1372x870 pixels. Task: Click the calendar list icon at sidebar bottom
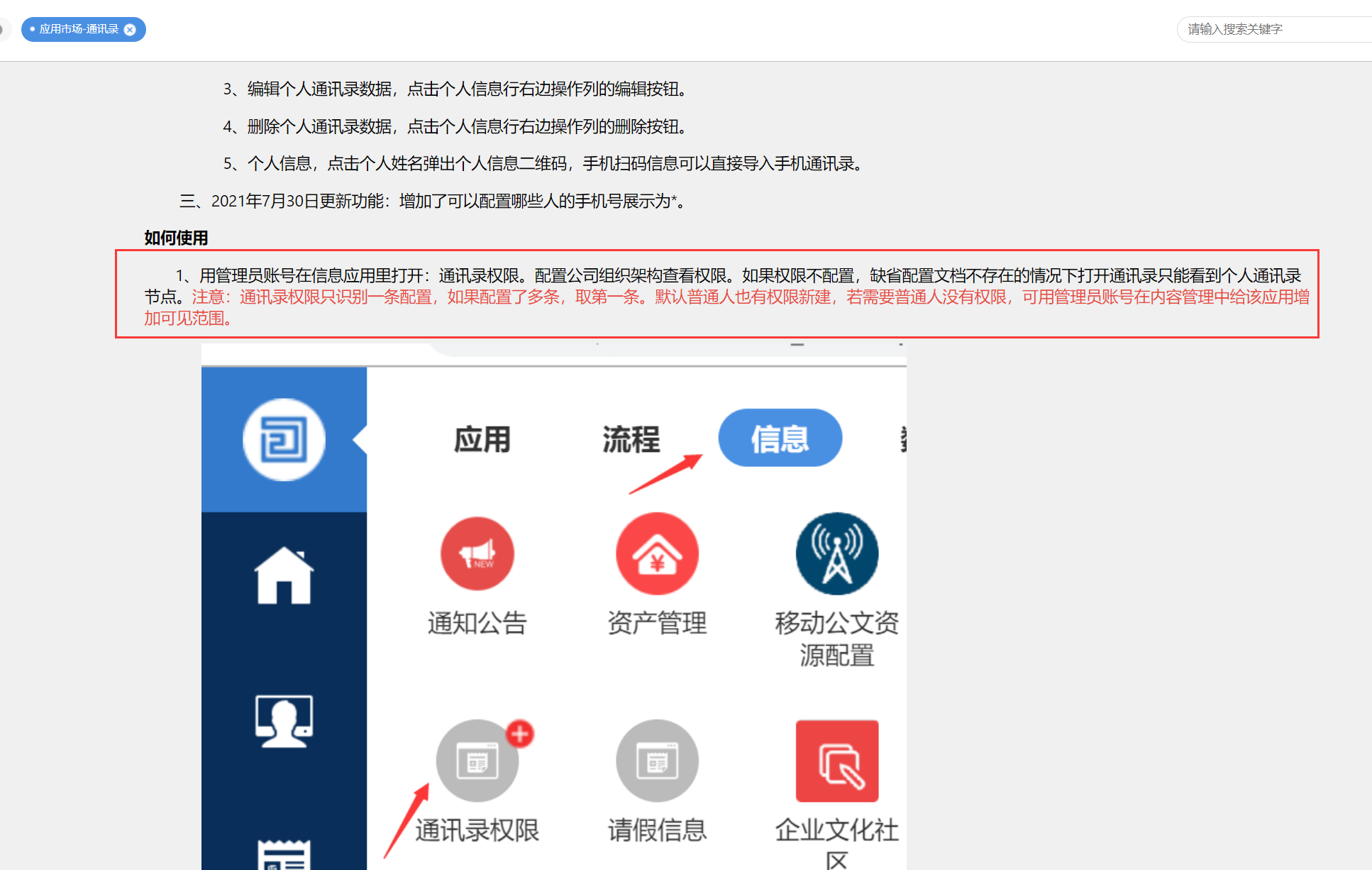(284, 855)
